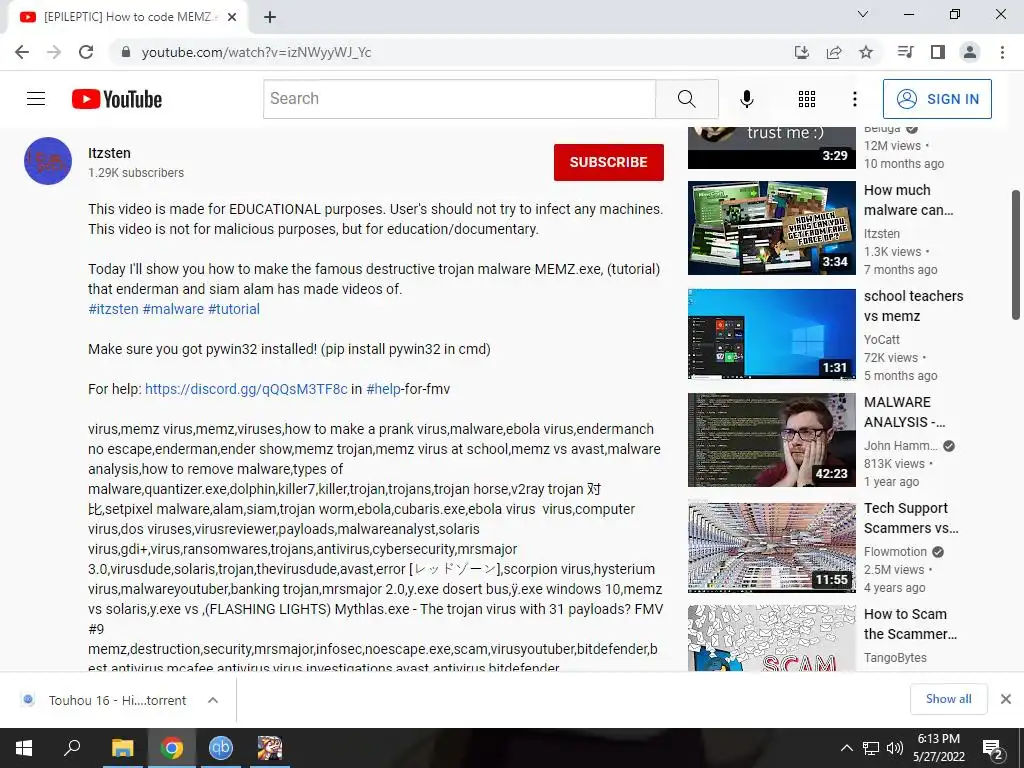Click the 'How much malware can...' title

(908, 200)
